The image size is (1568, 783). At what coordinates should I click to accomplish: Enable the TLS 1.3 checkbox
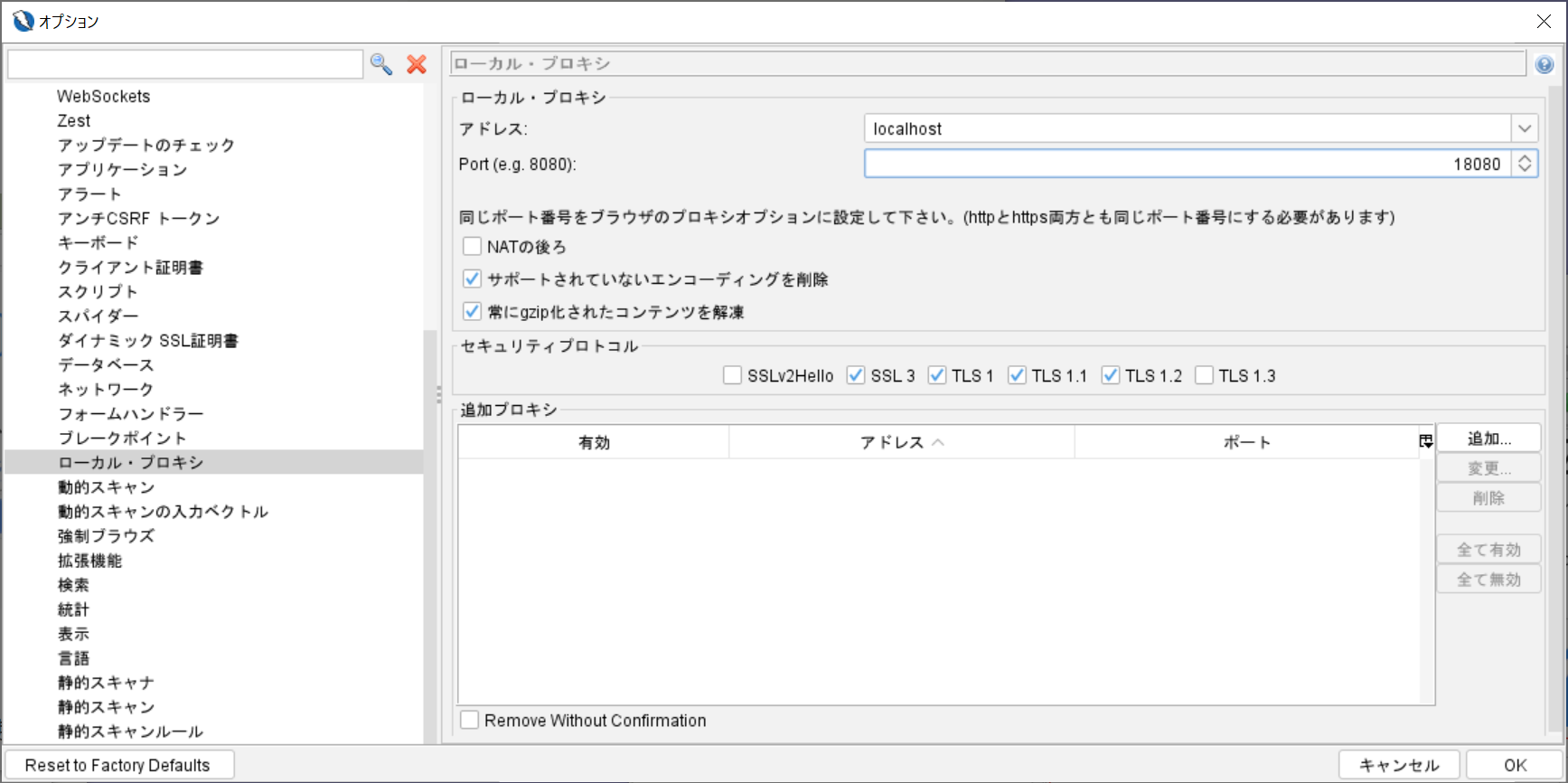tap(1204, 375)
